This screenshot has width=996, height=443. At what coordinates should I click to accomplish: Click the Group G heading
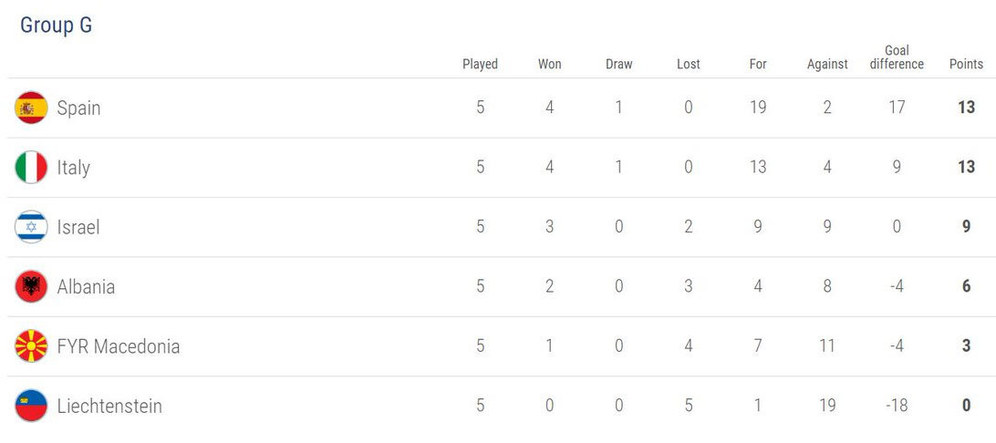point(56,26)
